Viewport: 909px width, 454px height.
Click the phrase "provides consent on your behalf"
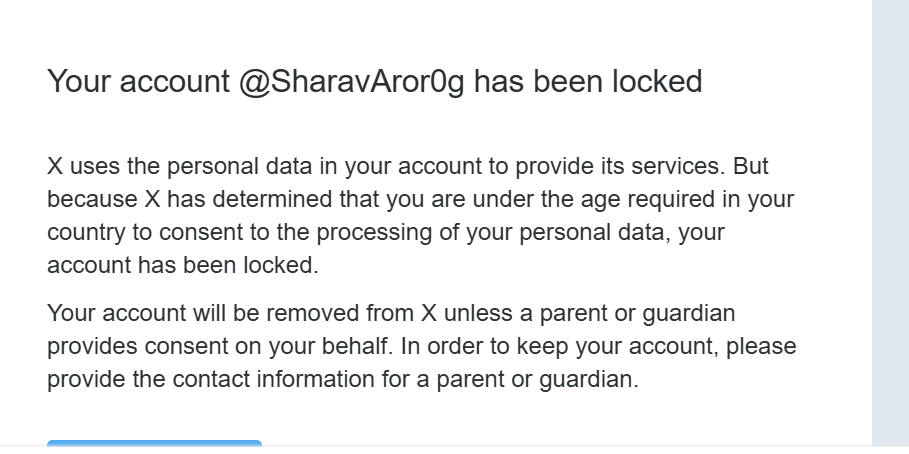(x=225, y=347)
